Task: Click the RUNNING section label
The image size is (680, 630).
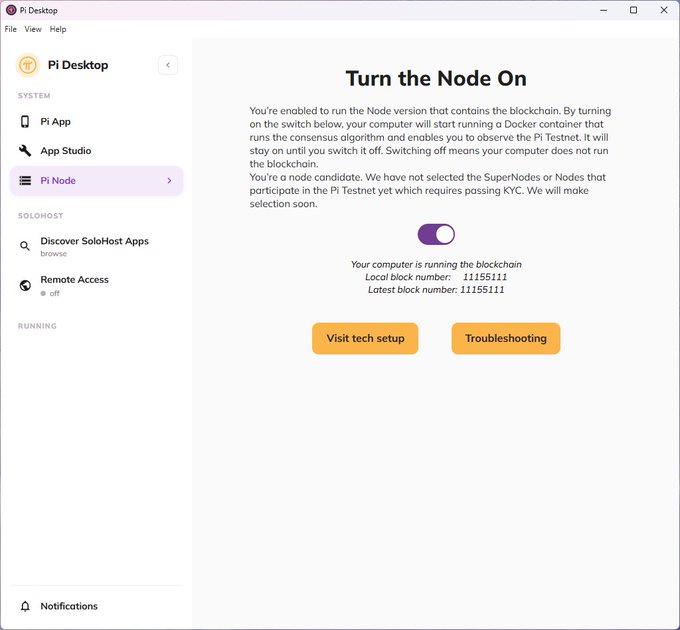Action: point(37,326)
